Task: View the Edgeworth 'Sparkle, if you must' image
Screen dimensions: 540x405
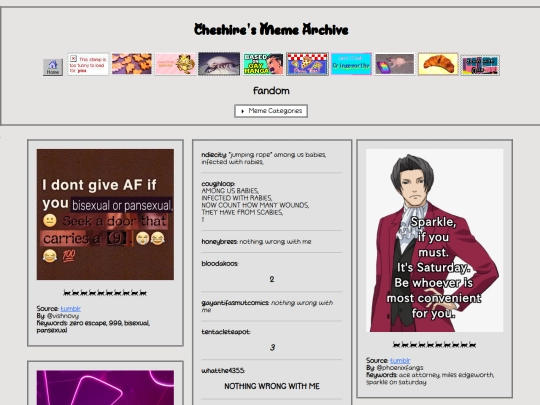Action: [x=435, y=240]
